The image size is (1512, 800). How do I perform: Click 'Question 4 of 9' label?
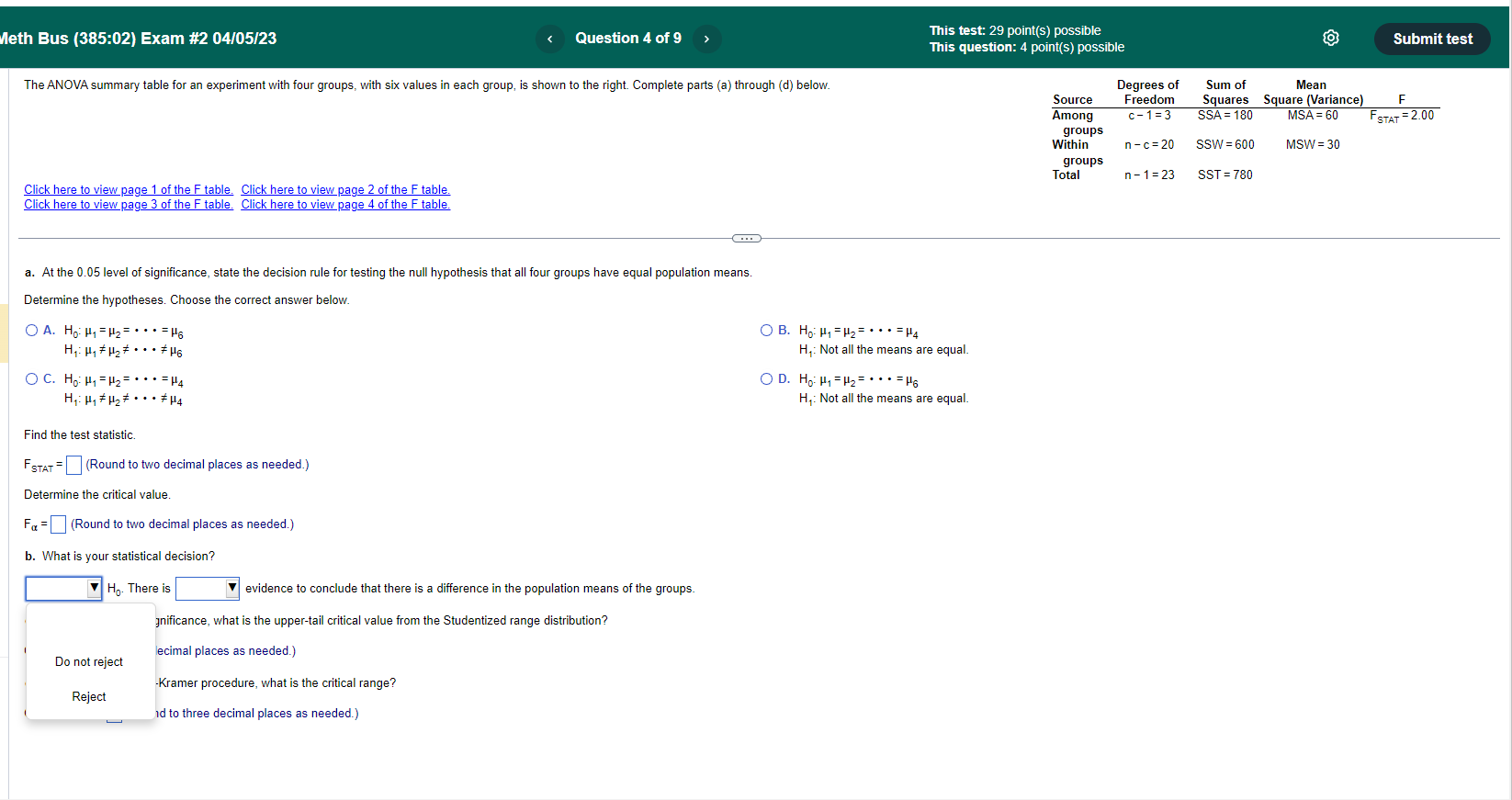click(628, 39)
